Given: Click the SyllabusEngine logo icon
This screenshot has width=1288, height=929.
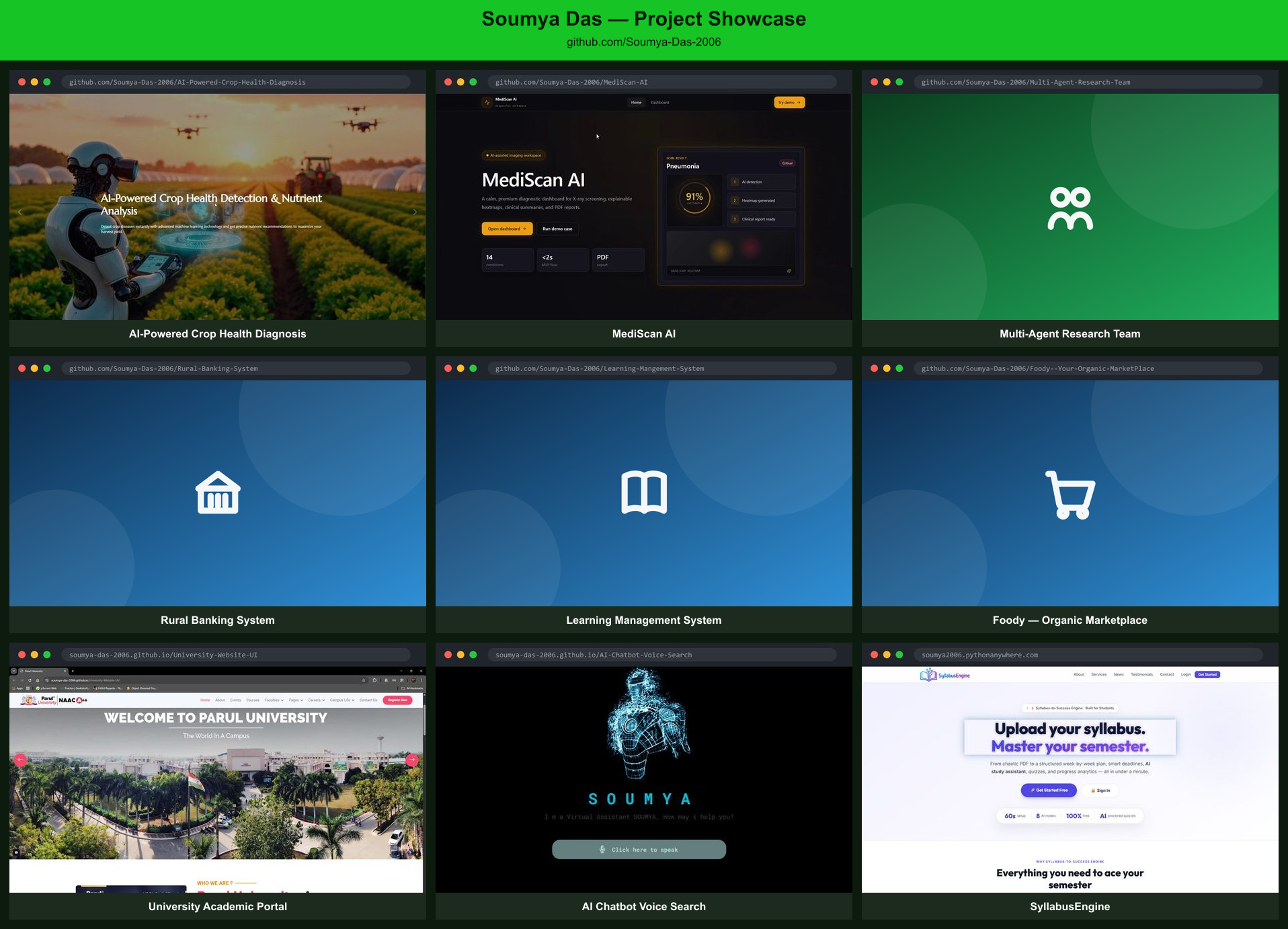Looking at the screenshot, I should [x=928, y=675].
